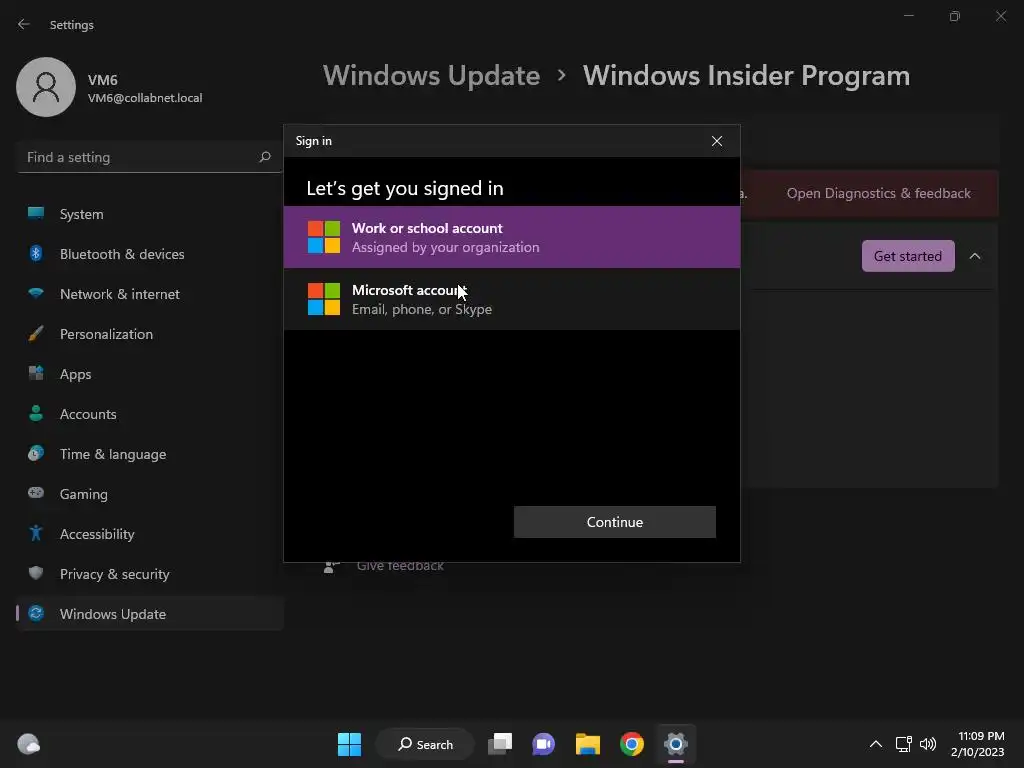This screenshot has width=1024, height=768.
Task: Click Microsoft logo beside Work or school account
Action: tap(324, 237)
